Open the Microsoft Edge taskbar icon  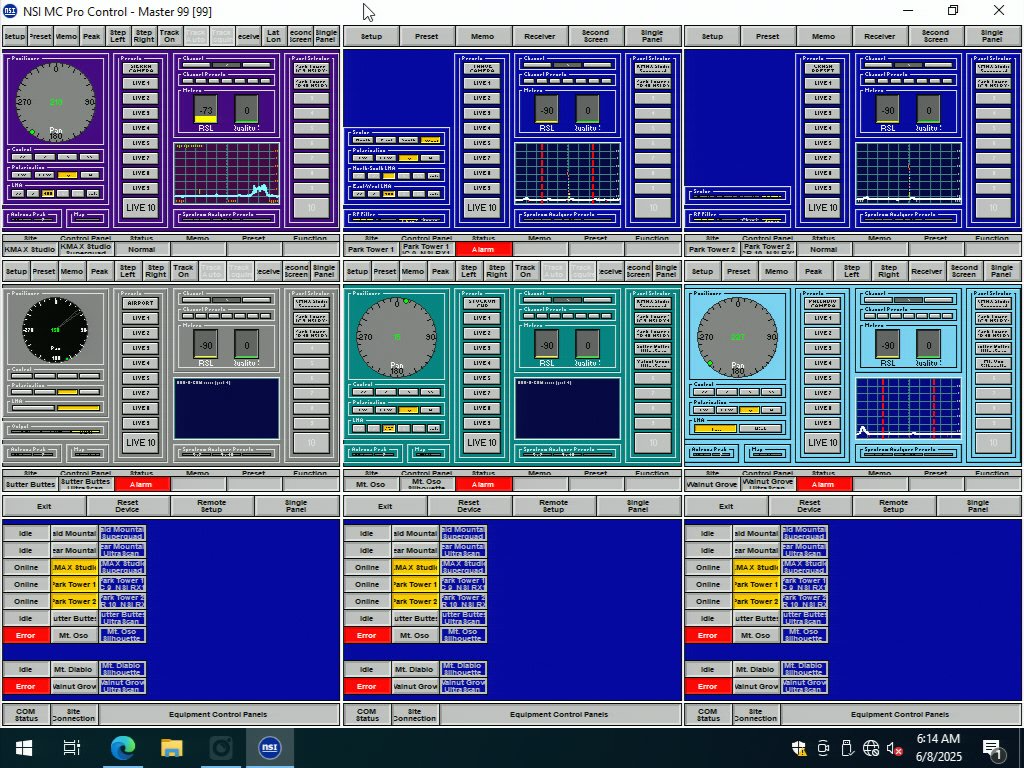click(122, 748)
